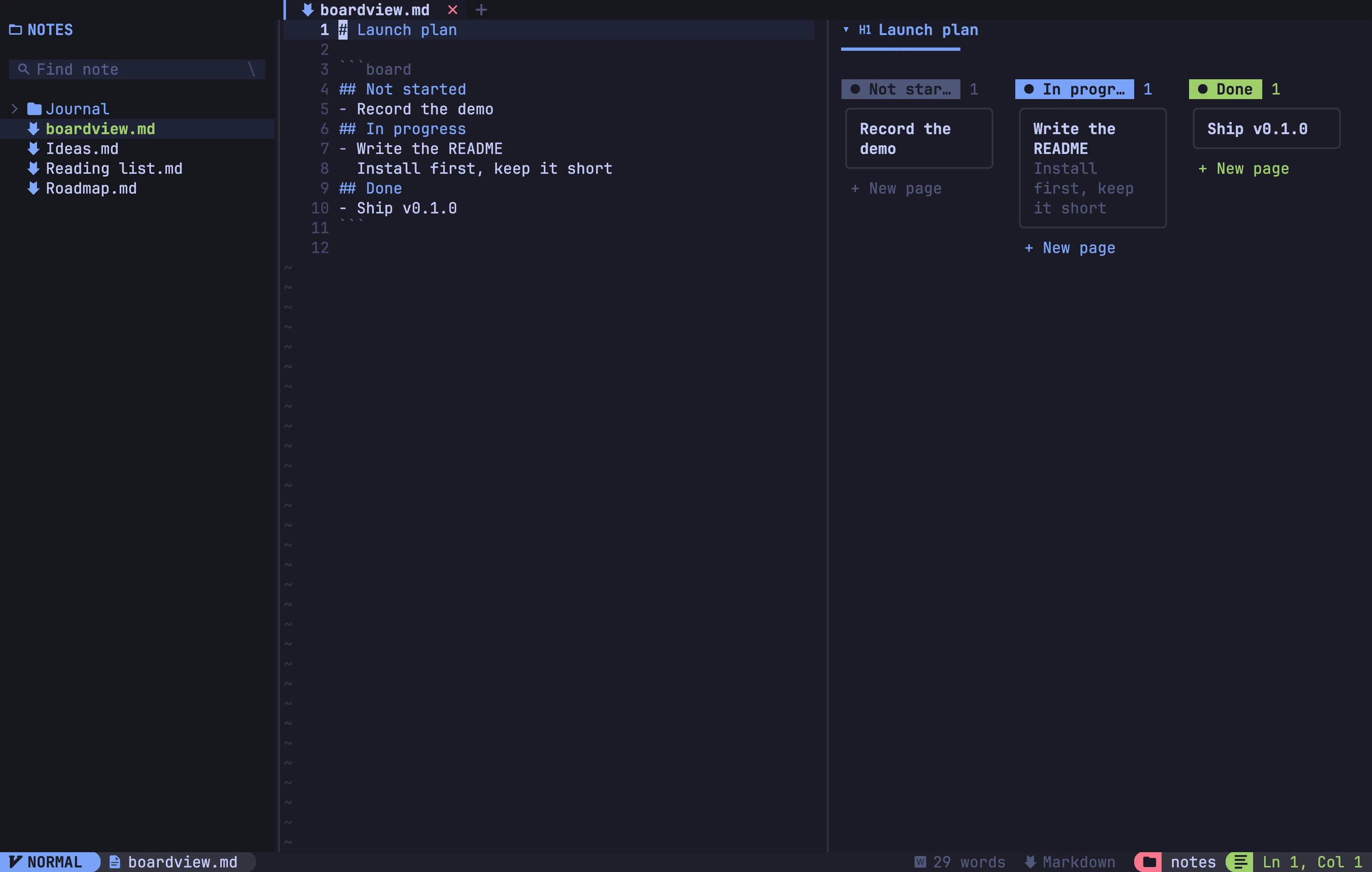Open a new tab with the plus icon

[481, 10]
